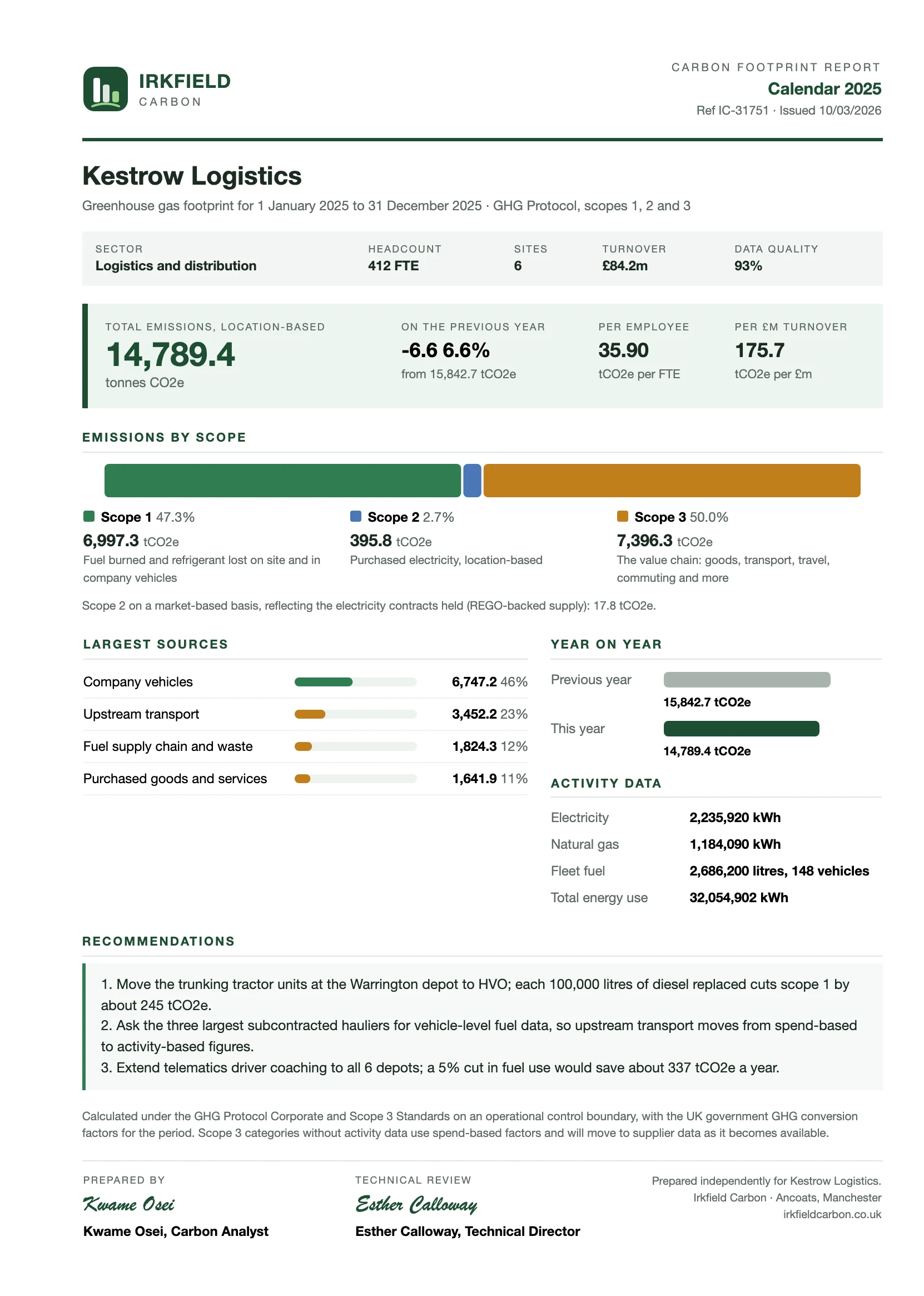
Task: Click 'Ref IC-31751 · Issued 10/03/2026' line
Action: 788,111
